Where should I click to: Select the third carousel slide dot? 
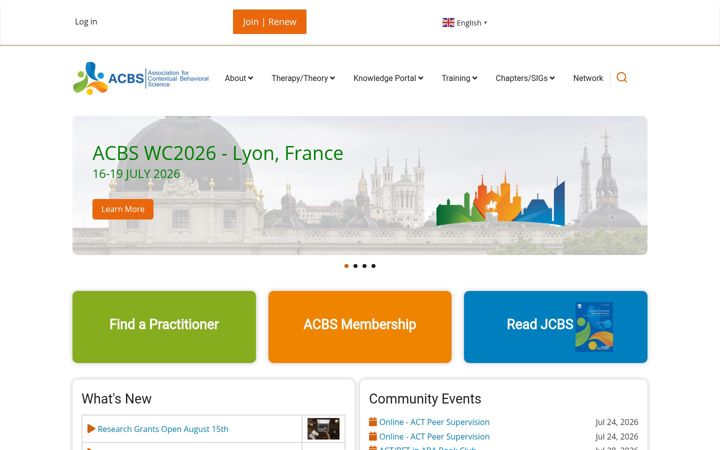pos(365,266)
